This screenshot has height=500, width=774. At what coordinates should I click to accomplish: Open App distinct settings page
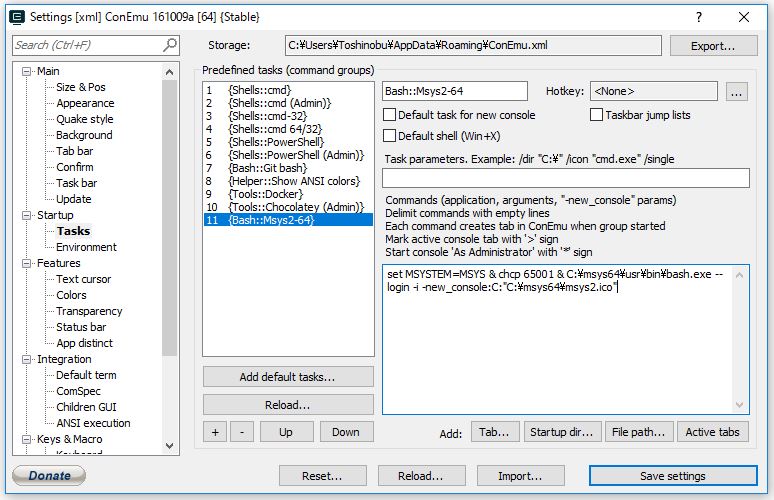tap(84, 343)
